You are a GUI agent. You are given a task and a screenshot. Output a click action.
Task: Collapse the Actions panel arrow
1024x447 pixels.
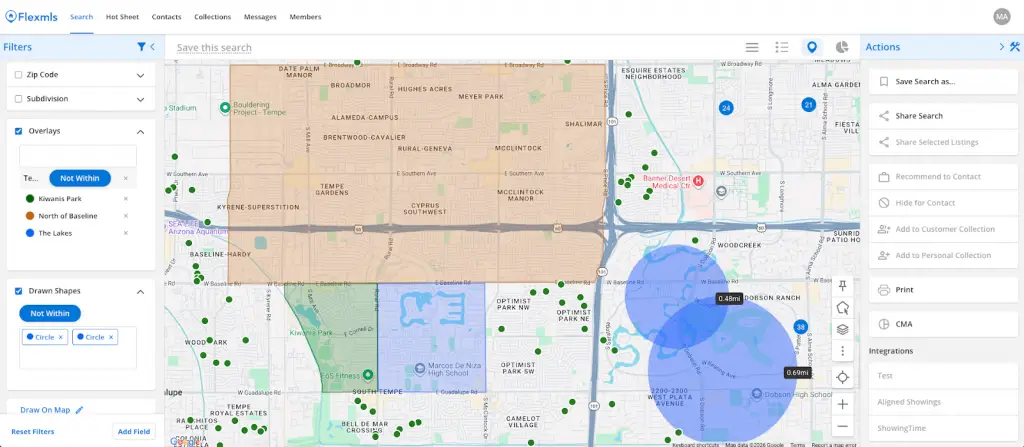click(x=1002, y=46)
